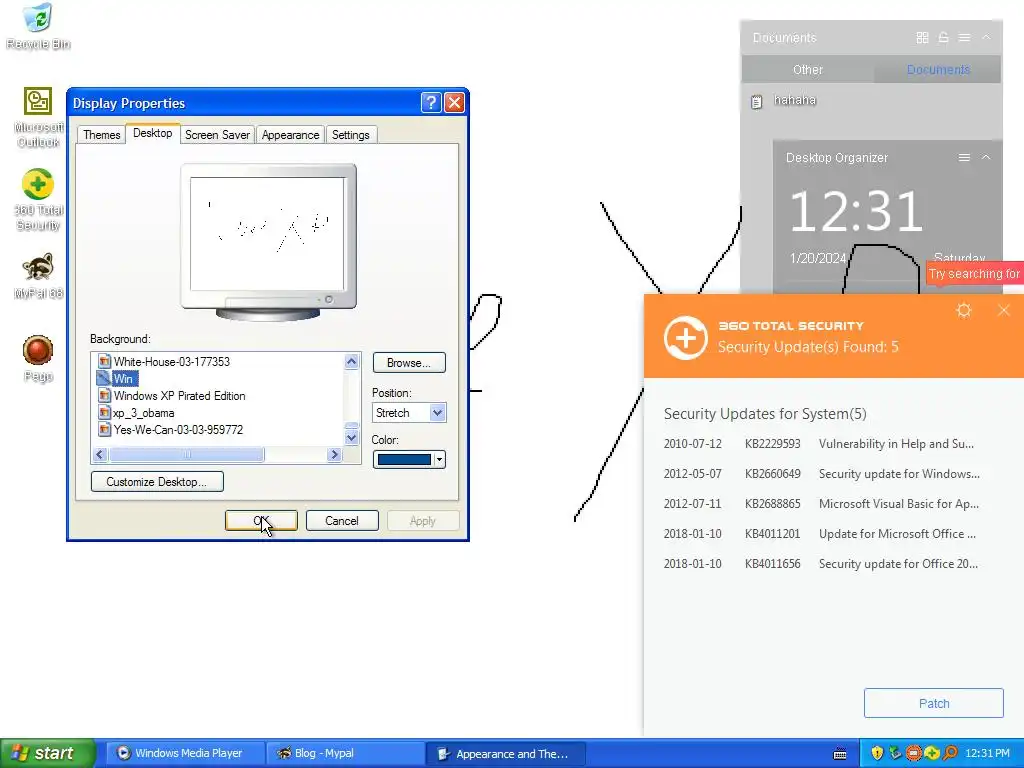Switch to Appearance and Themes taskbar item
The height and width of the screenshot is (768, 1024).
point(505,754)
